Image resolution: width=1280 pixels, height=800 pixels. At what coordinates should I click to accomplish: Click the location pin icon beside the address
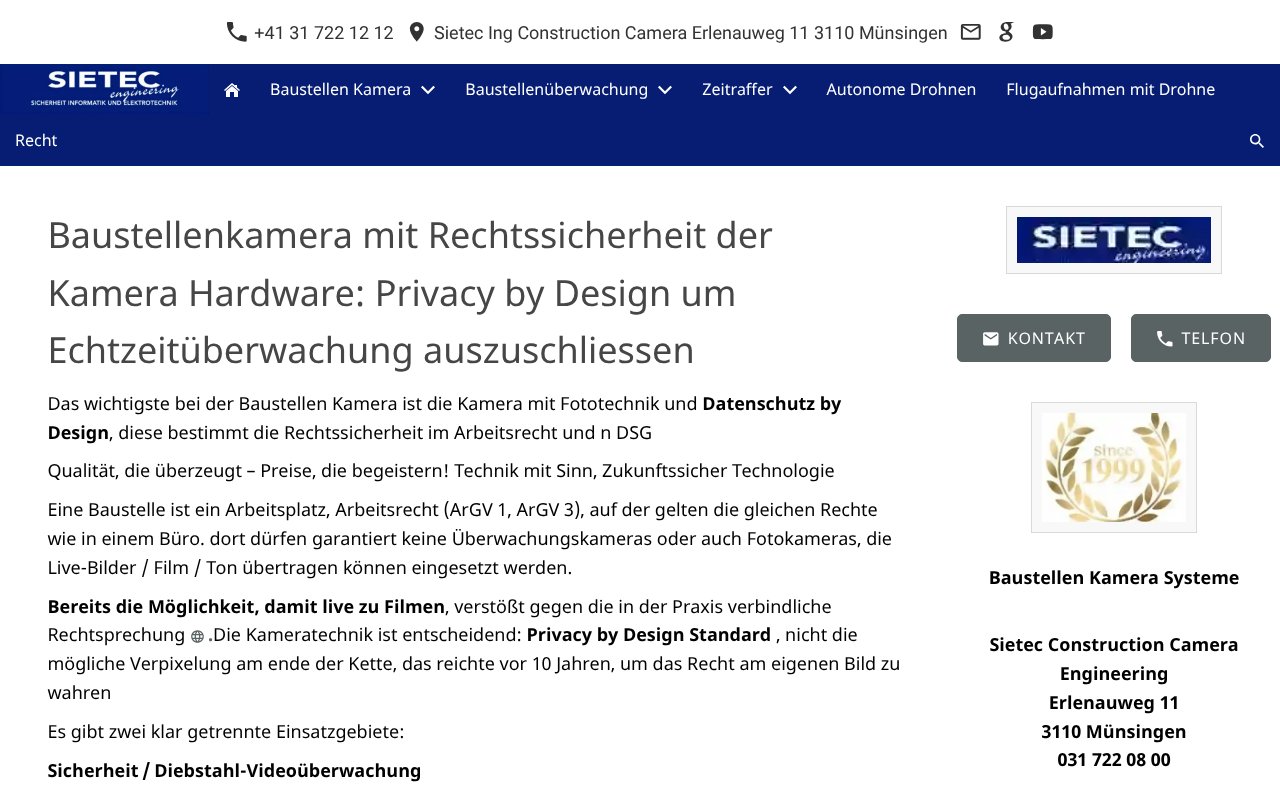tap(416, 31)
